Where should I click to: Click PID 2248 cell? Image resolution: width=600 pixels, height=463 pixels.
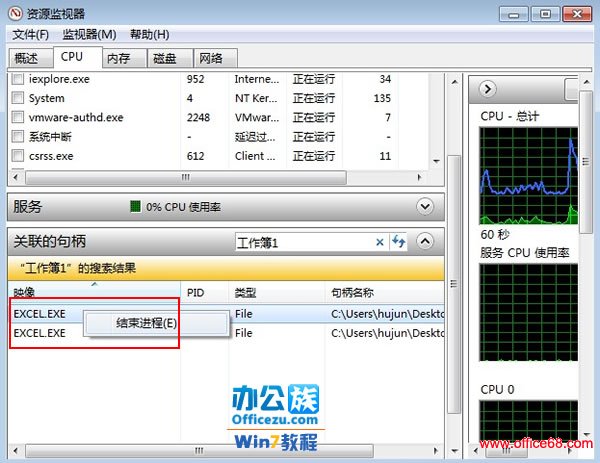tap(198, 117)
